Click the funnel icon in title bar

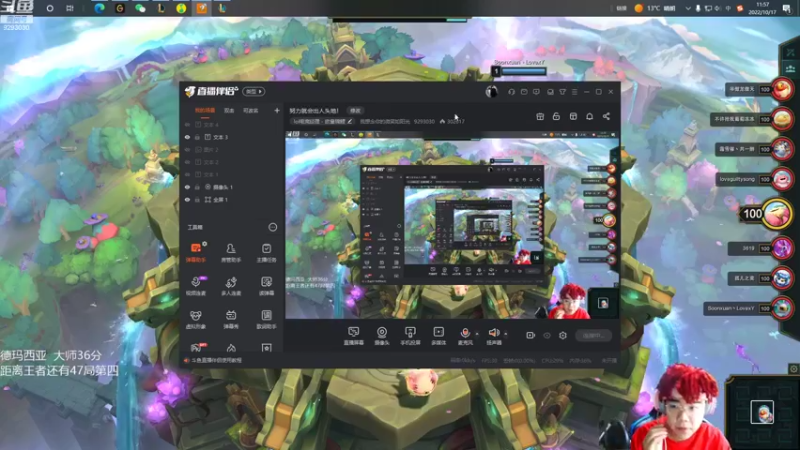pos(562,92)
